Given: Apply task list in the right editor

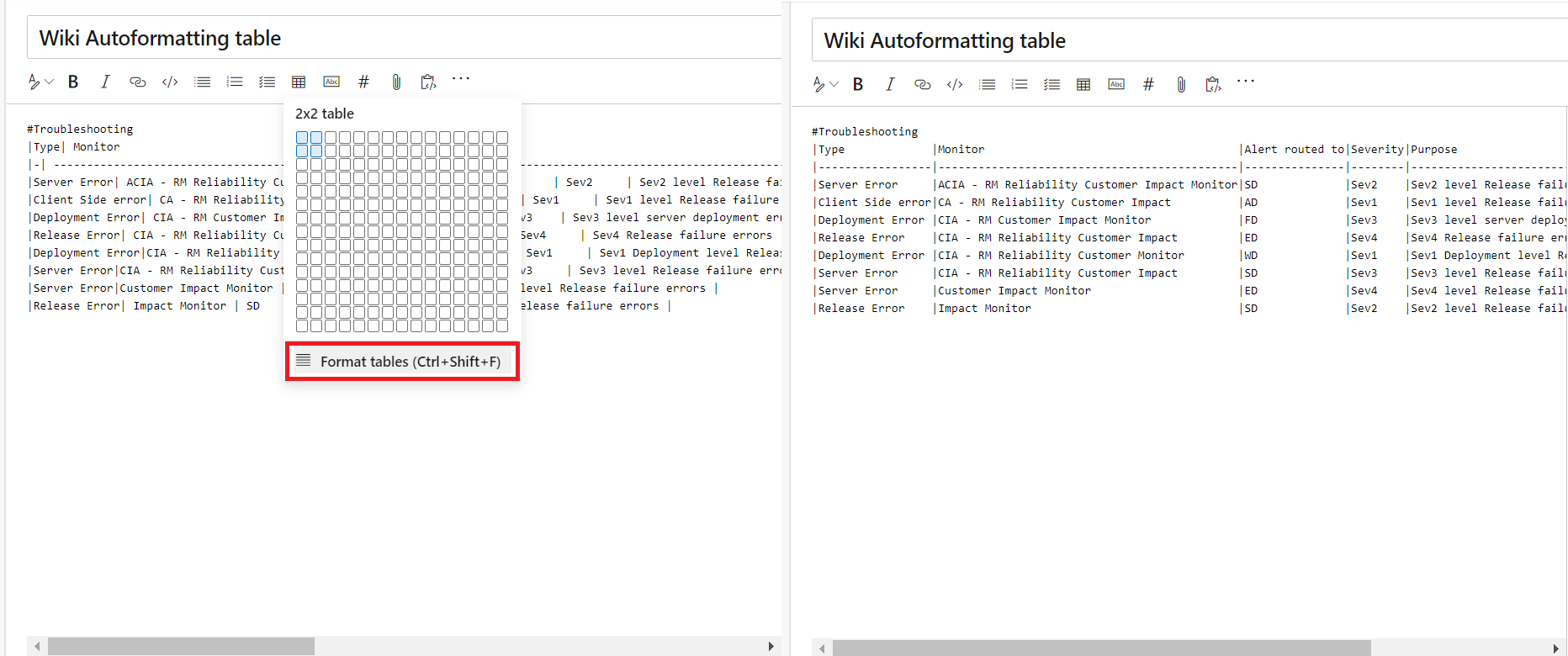Looking at the screenshot, I should click(x=1052, y=84).
